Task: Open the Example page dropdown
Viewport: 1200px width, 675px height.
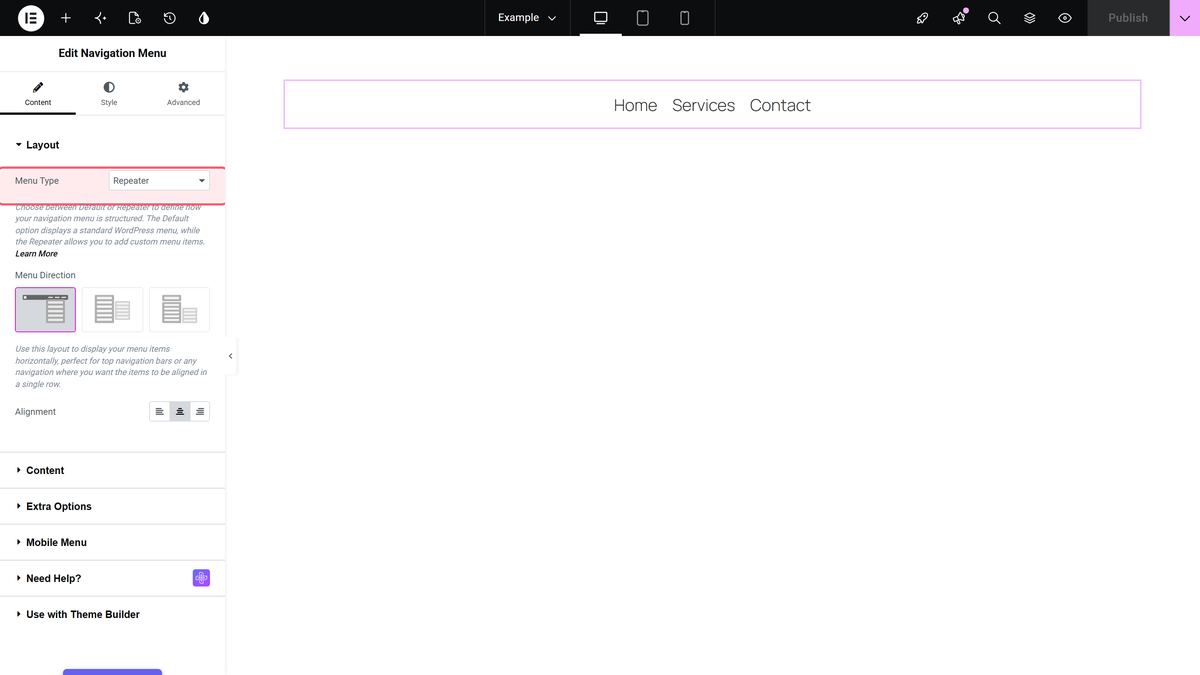Action: coord(528,18)
